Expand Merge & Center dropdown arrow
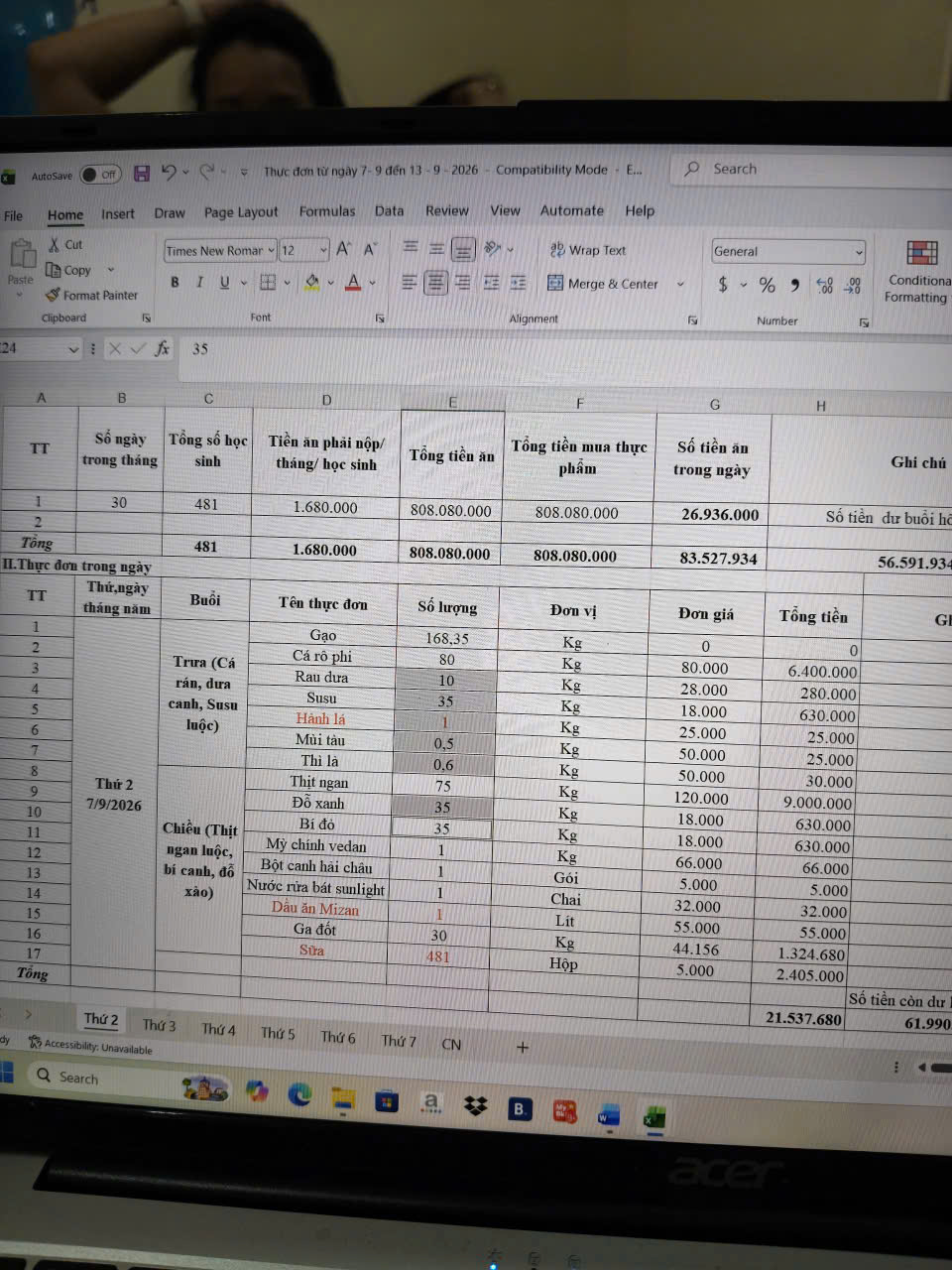The height and width of the screenshot is (1270, 952). tap(680, 284)
